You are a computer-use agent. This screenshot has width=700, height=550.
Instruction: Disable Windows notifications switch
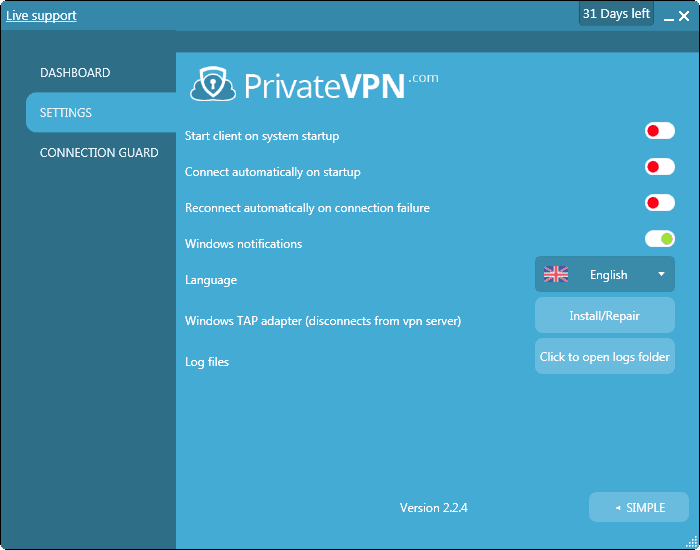[659, 239]
